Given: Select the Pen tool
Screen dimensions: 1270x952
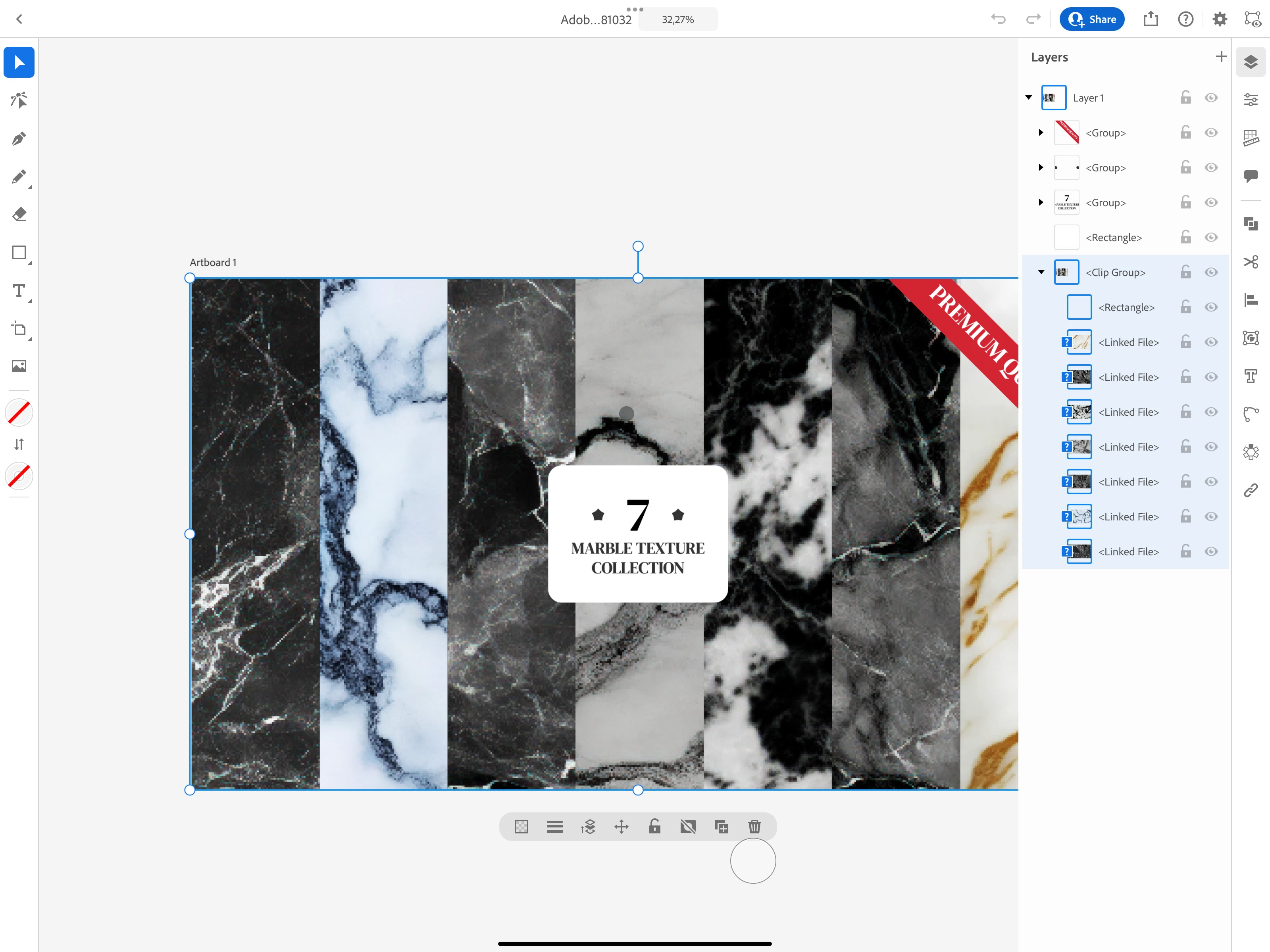Looking at the screenshot, I should click(19, 138).
